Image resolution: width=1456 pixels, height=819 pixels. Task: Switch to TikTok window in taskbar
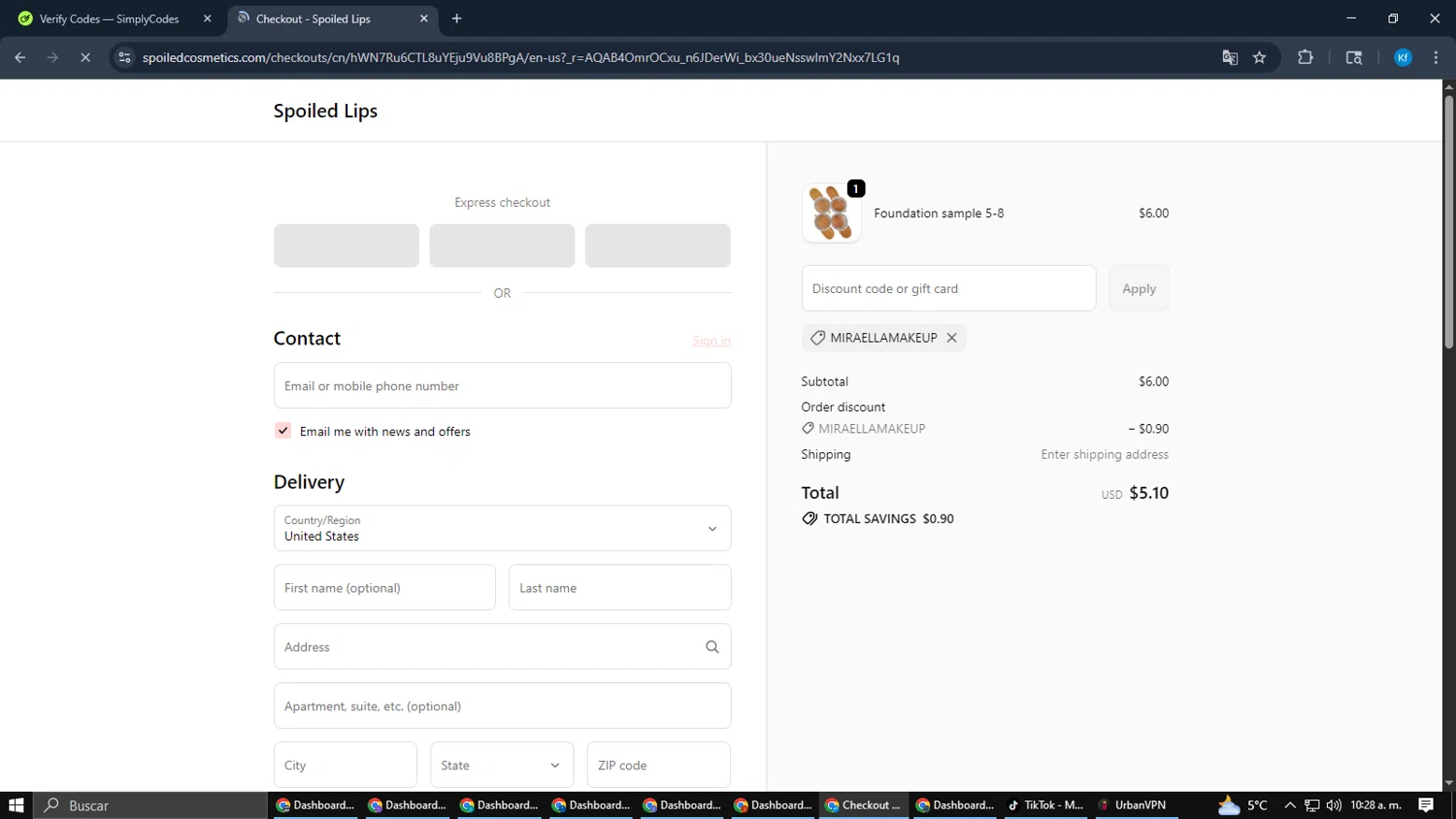[x=1045, y=805]
